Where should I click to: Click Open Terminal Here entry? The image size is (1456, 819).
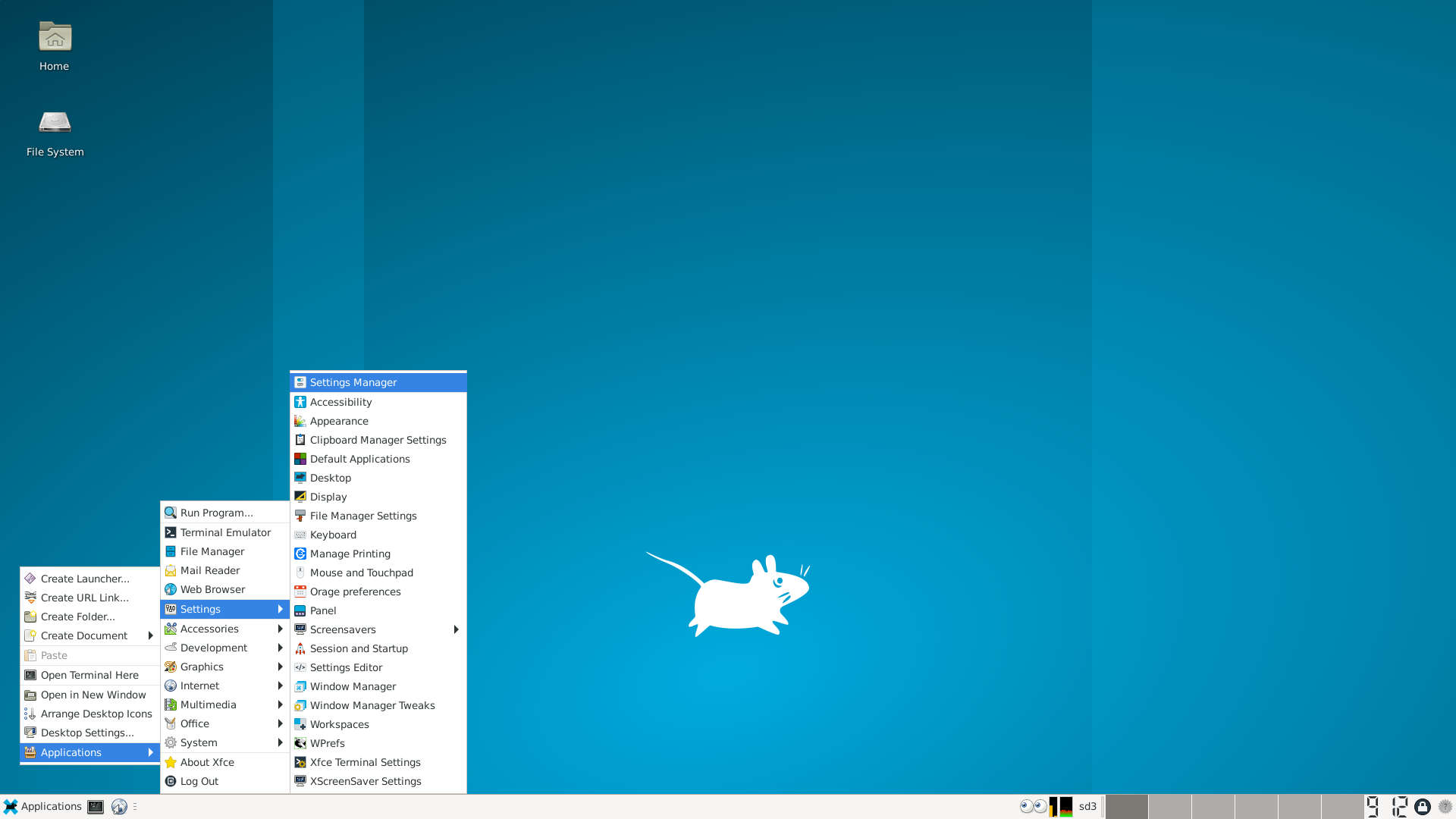[89, 675]
